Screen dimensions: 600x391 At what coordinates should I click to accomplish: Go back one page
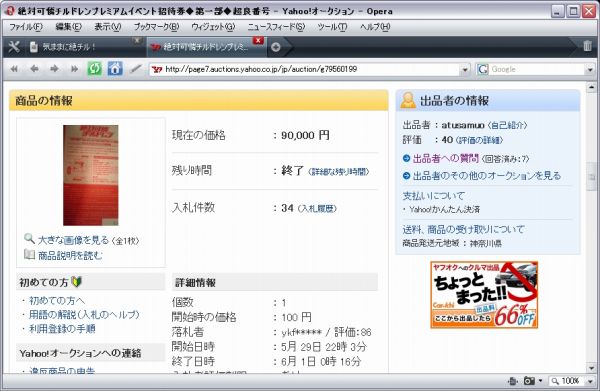coord(34,69)
